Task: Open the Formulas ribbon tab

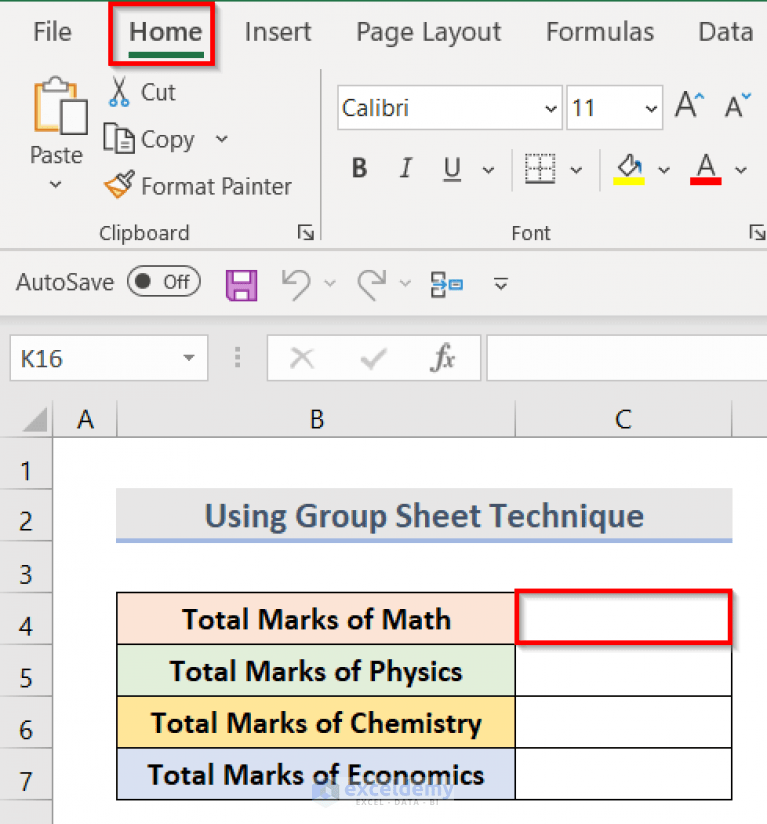Action: click(599, 31)
